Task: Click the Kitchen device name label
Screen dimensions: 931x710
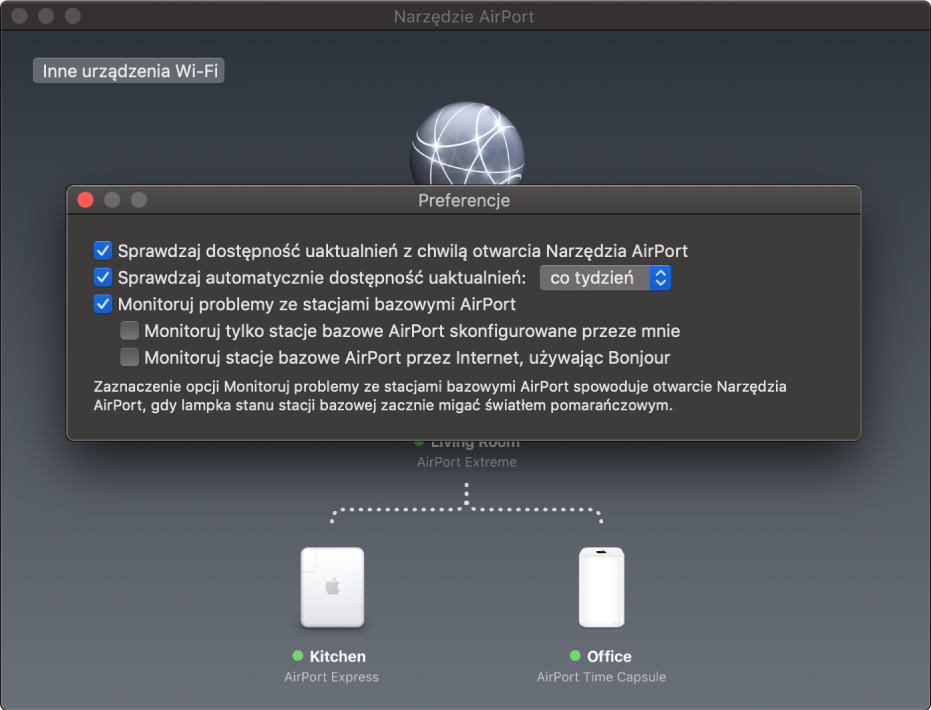Action: (338, 656)
